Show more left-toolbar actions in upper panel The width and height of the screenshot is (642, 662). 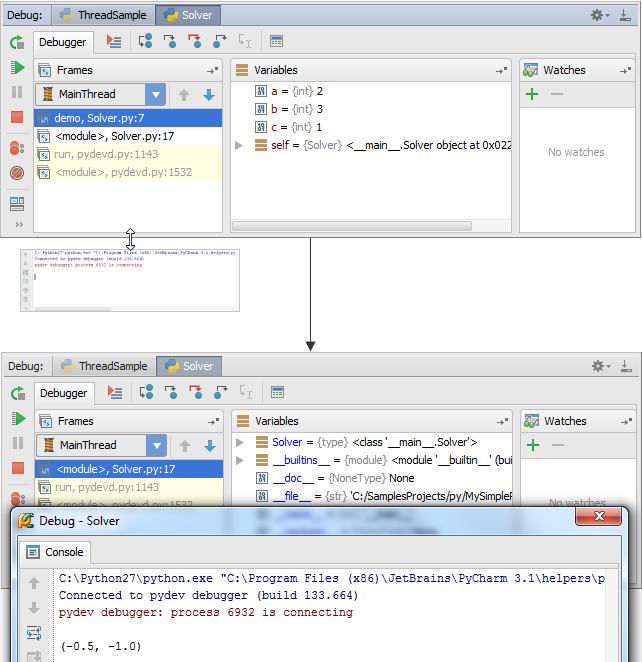(x=19, y=224)
